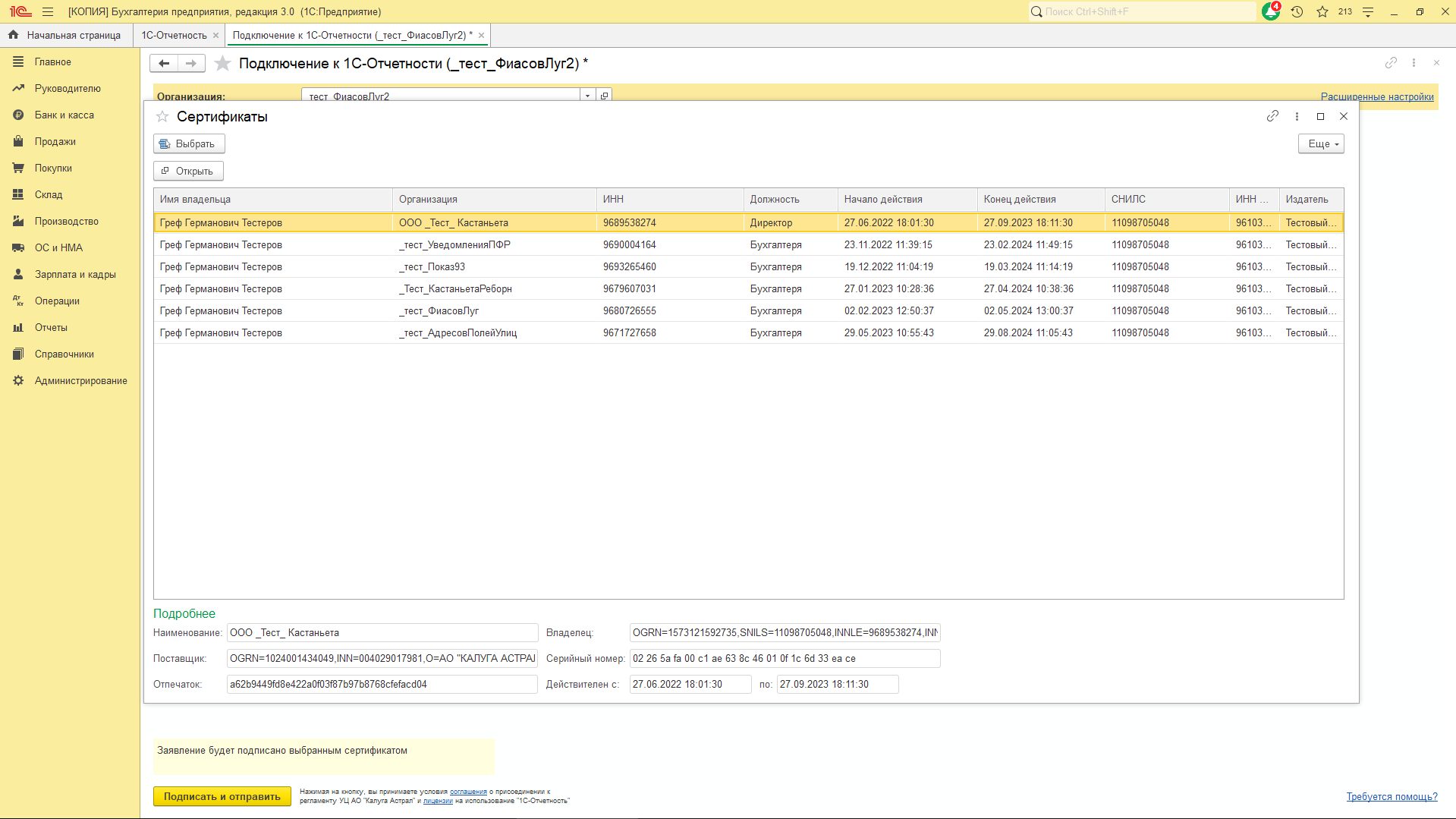1456x819 pixels.
Task: Open Руководителю section in sidebar
Action: click(x=68, y=88)
